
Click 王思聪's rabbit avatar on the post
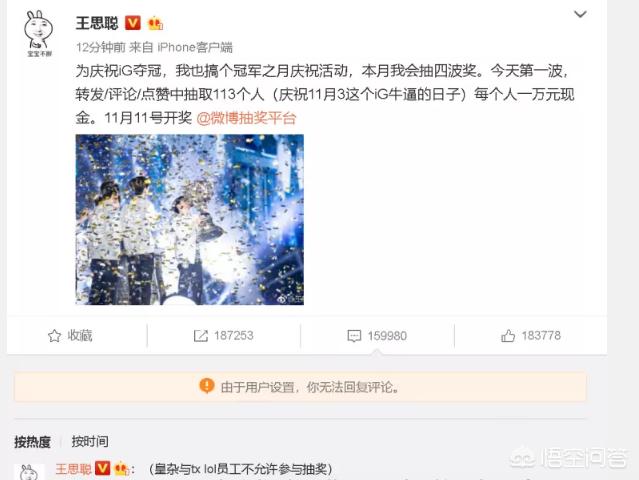pyautogui.click(x=39, y=33)
